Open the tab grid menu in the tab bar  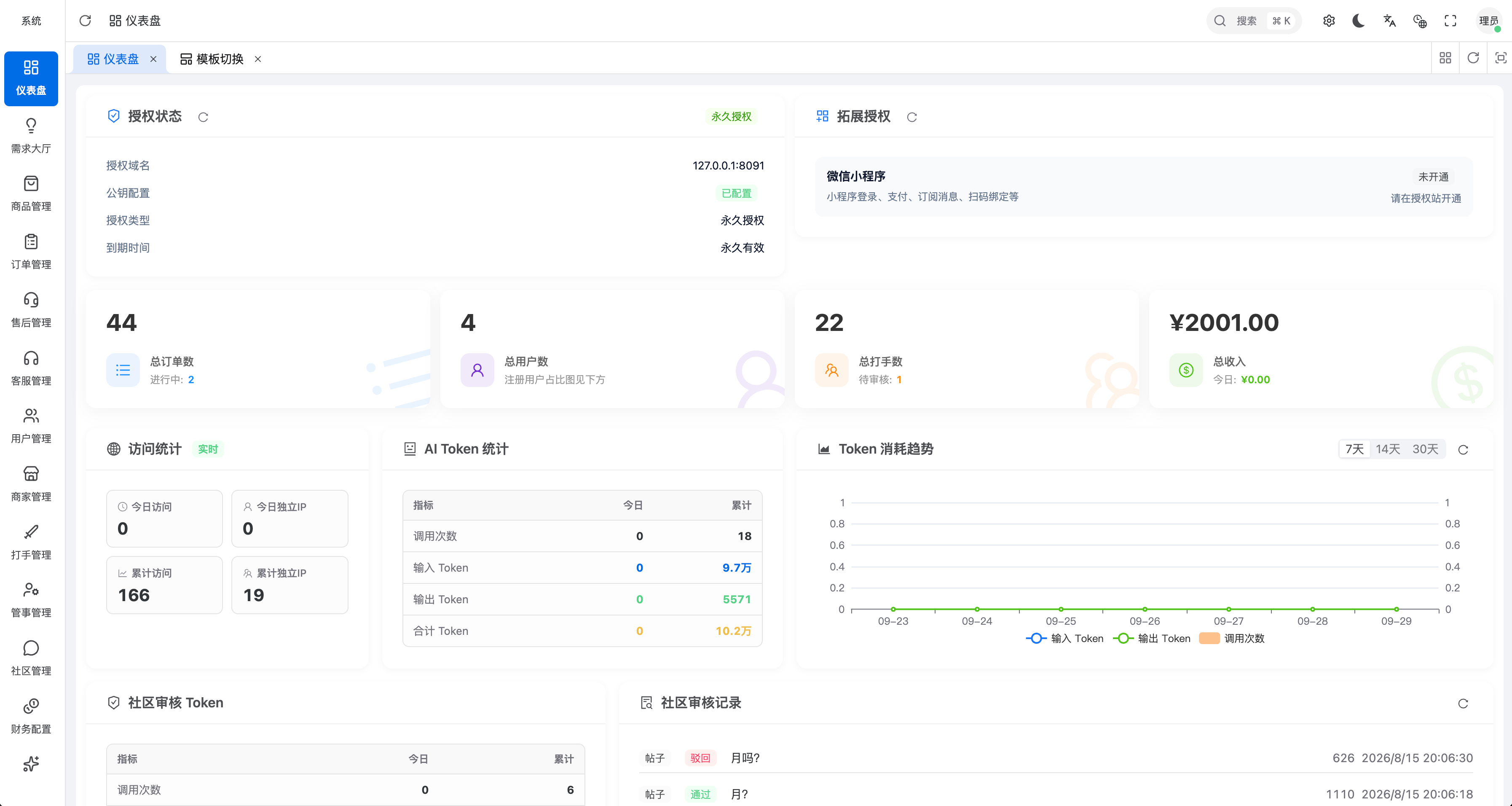pyautogui.click(x=1445, y=57)
